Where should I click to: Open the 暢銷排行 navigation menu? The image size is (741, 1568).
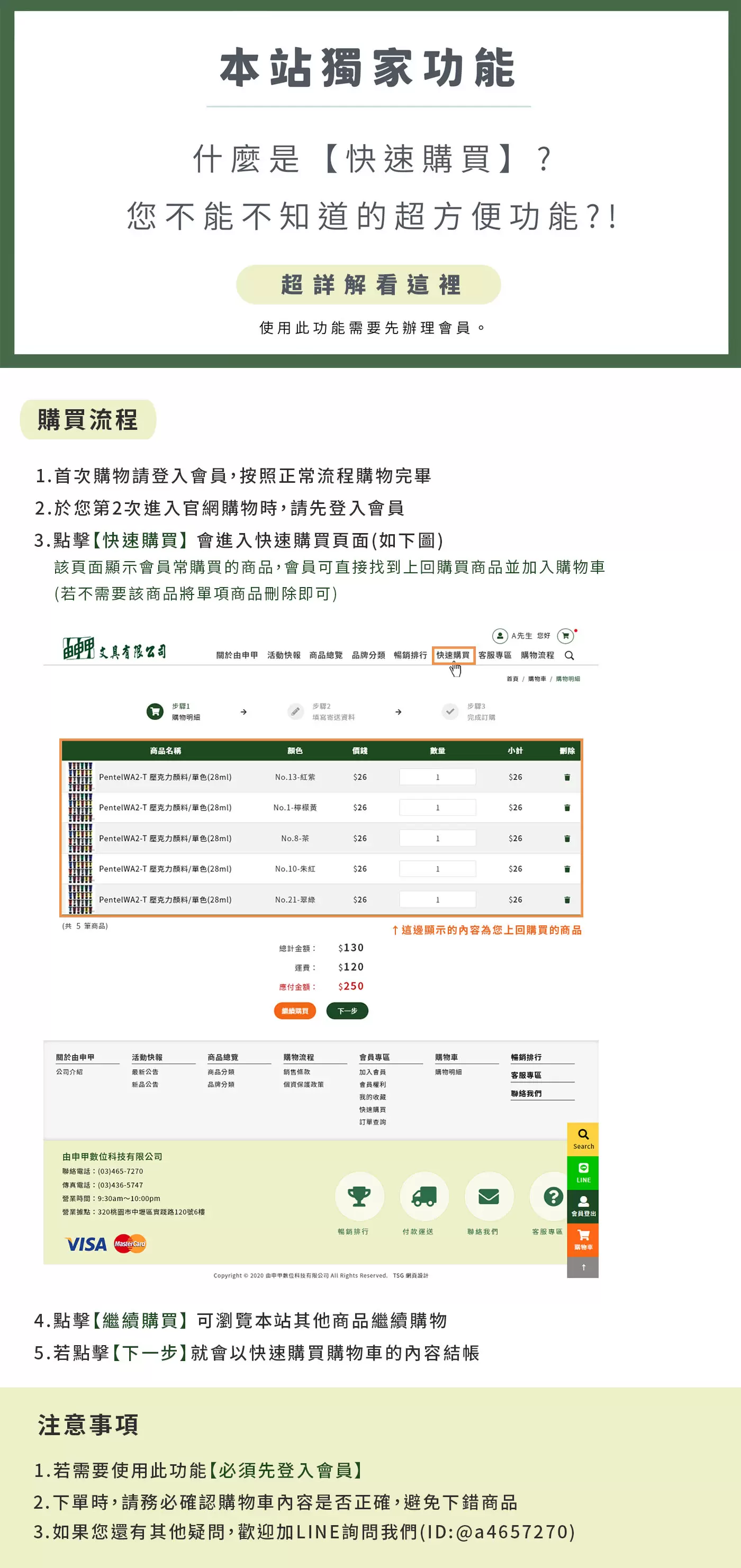point(411,655)
